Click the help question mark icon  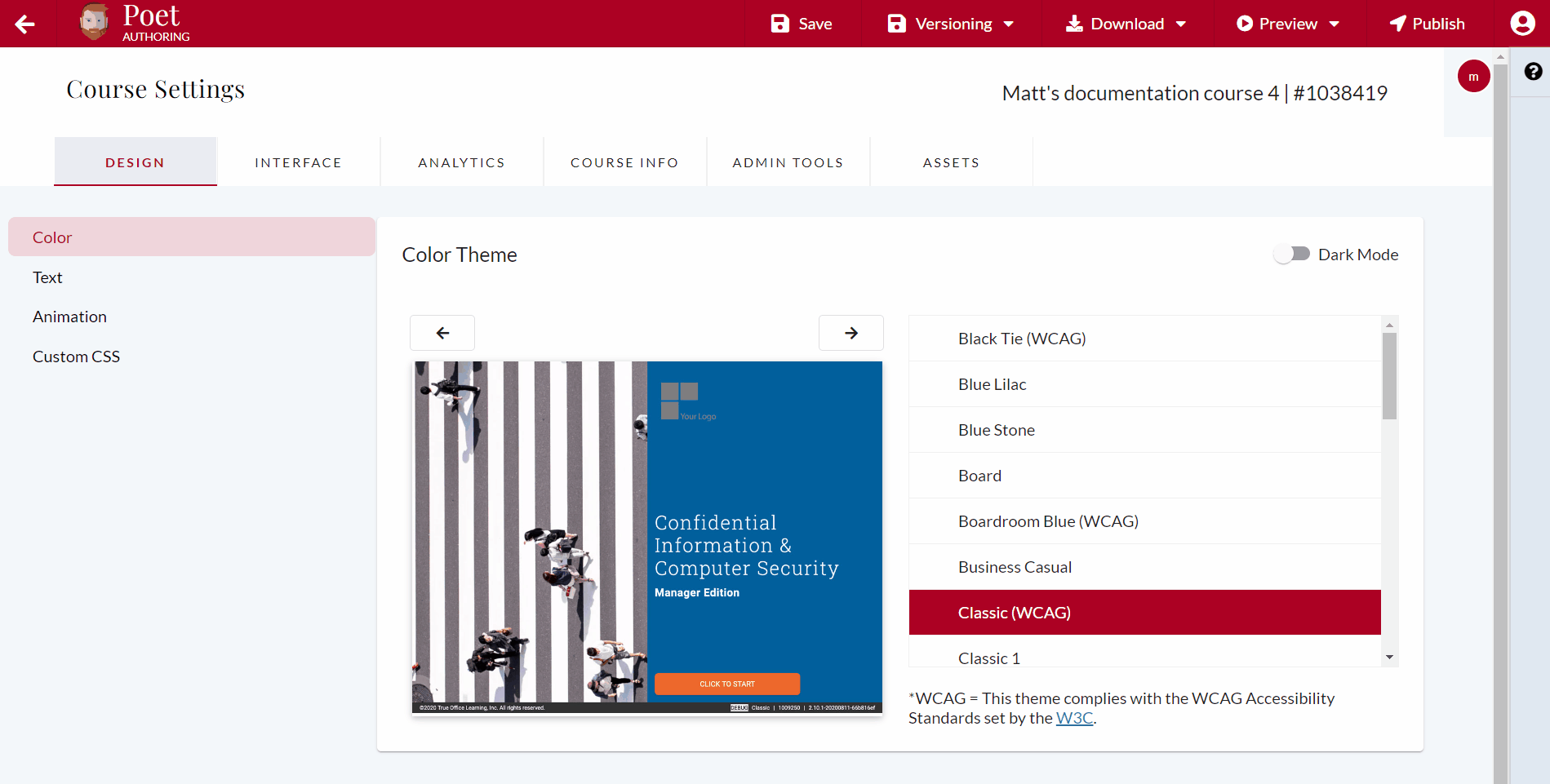tap(1533, 72)
